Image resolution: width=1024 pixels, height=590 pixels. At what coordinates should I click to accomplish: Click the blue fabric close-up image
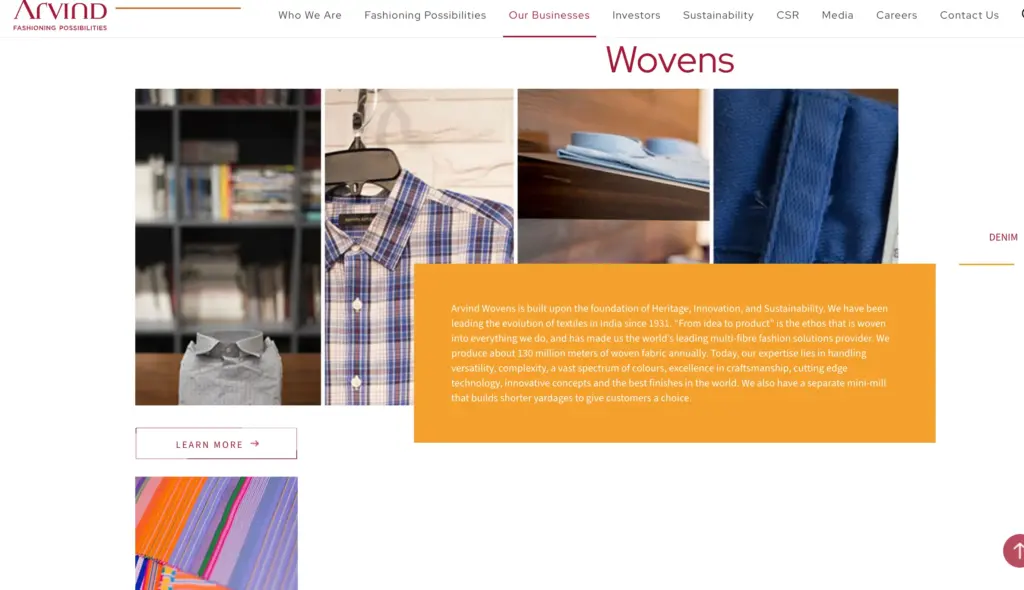pyautogui.click(x=805, y=176)
